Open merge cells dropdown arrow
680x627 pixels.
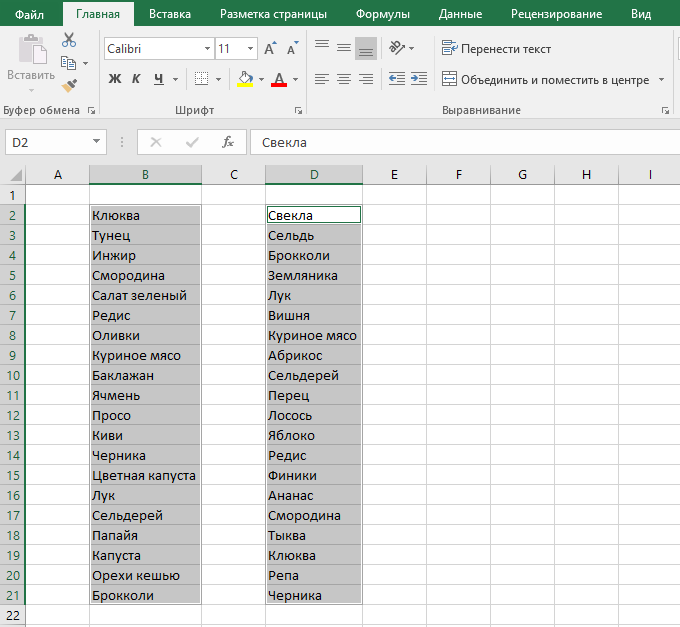[x=661, y=80]
